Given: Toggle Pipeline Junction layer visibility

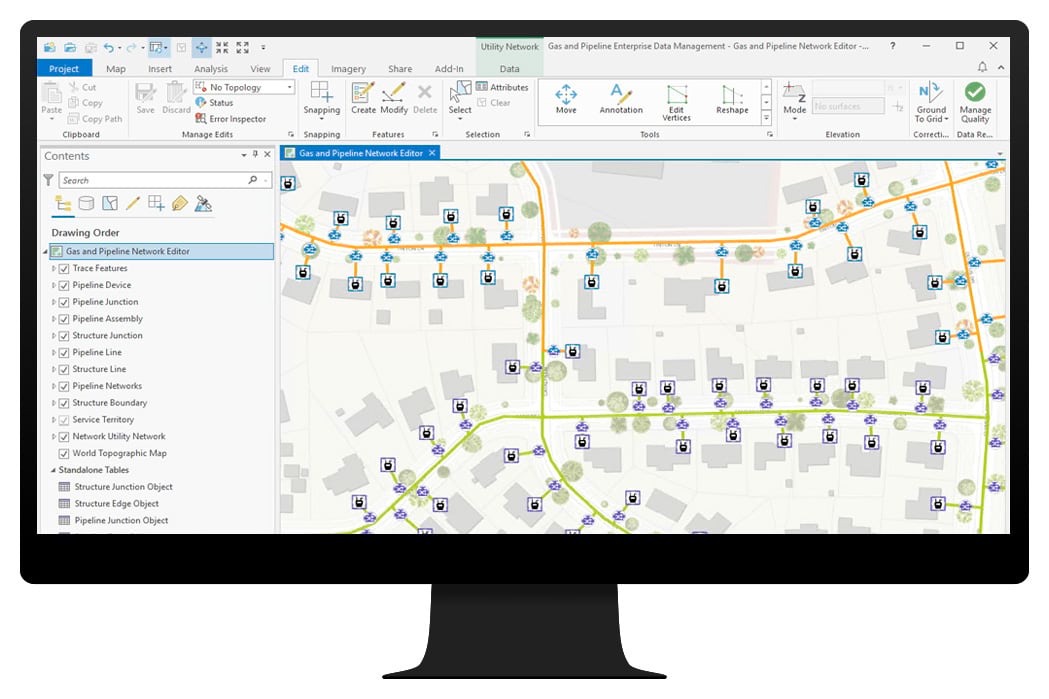Looking at the screenshot, I should pos(64,302).
